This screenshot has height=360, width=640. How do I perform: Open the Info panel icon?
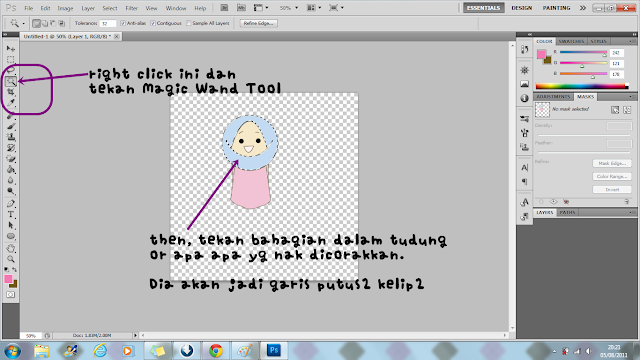click(524, 98)
